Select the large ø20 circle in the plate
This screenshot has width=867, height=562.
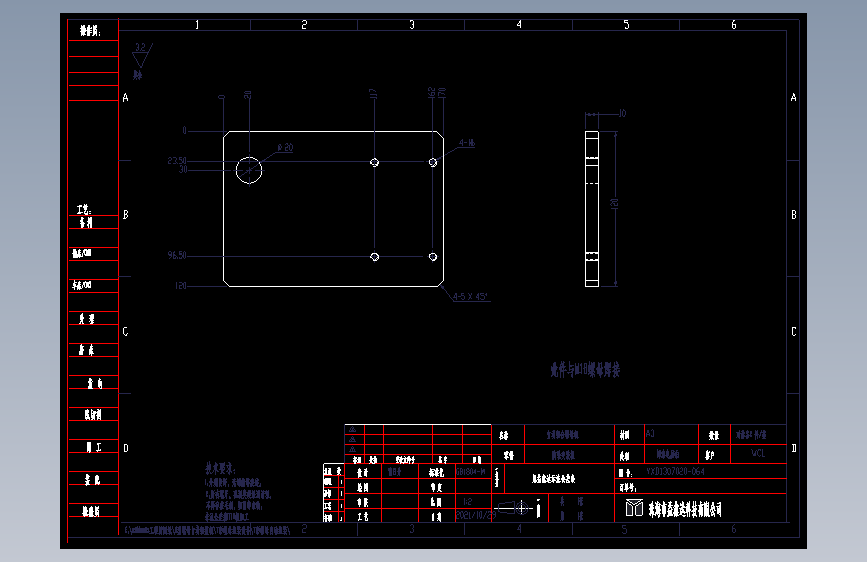249,170
